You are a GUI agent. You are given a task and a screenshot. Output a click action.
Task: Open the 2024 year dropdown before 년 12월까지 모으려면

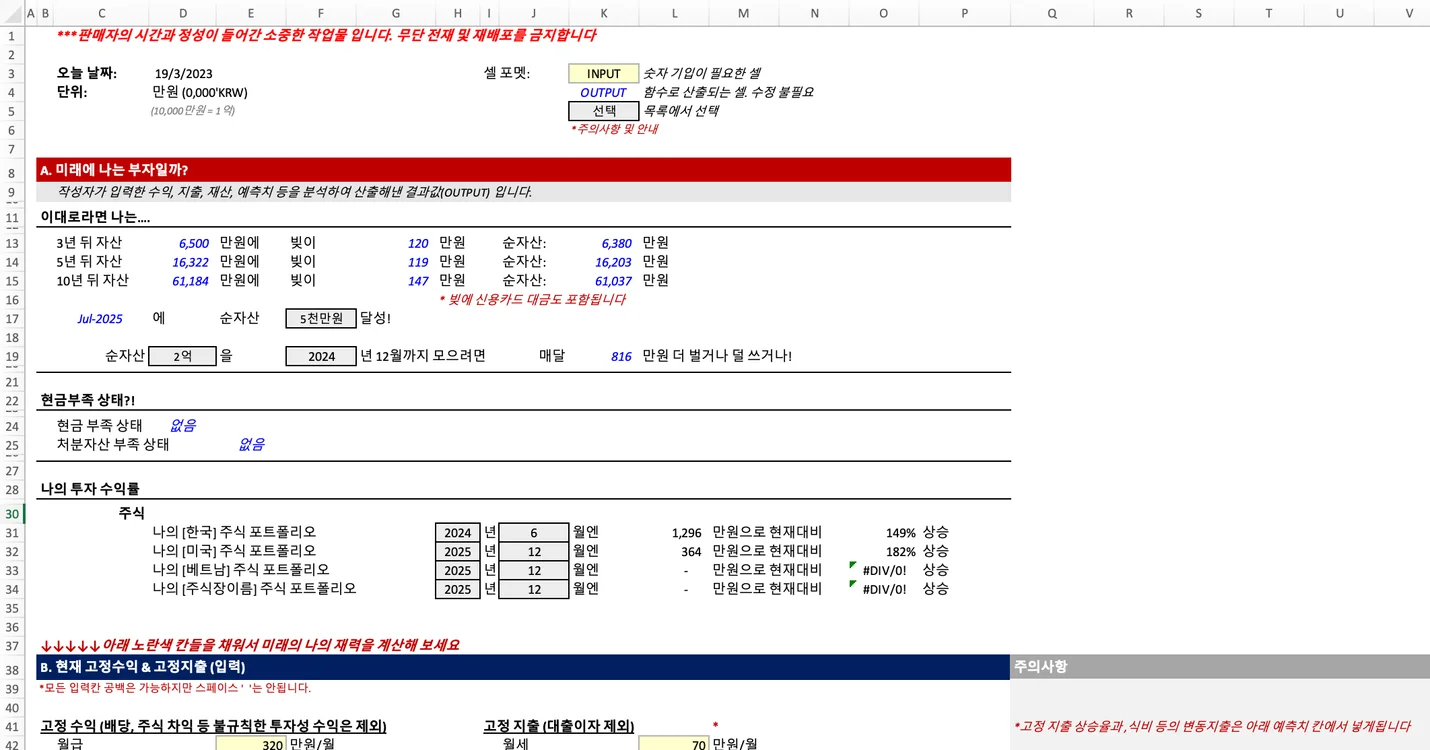(x=321, y=356)
